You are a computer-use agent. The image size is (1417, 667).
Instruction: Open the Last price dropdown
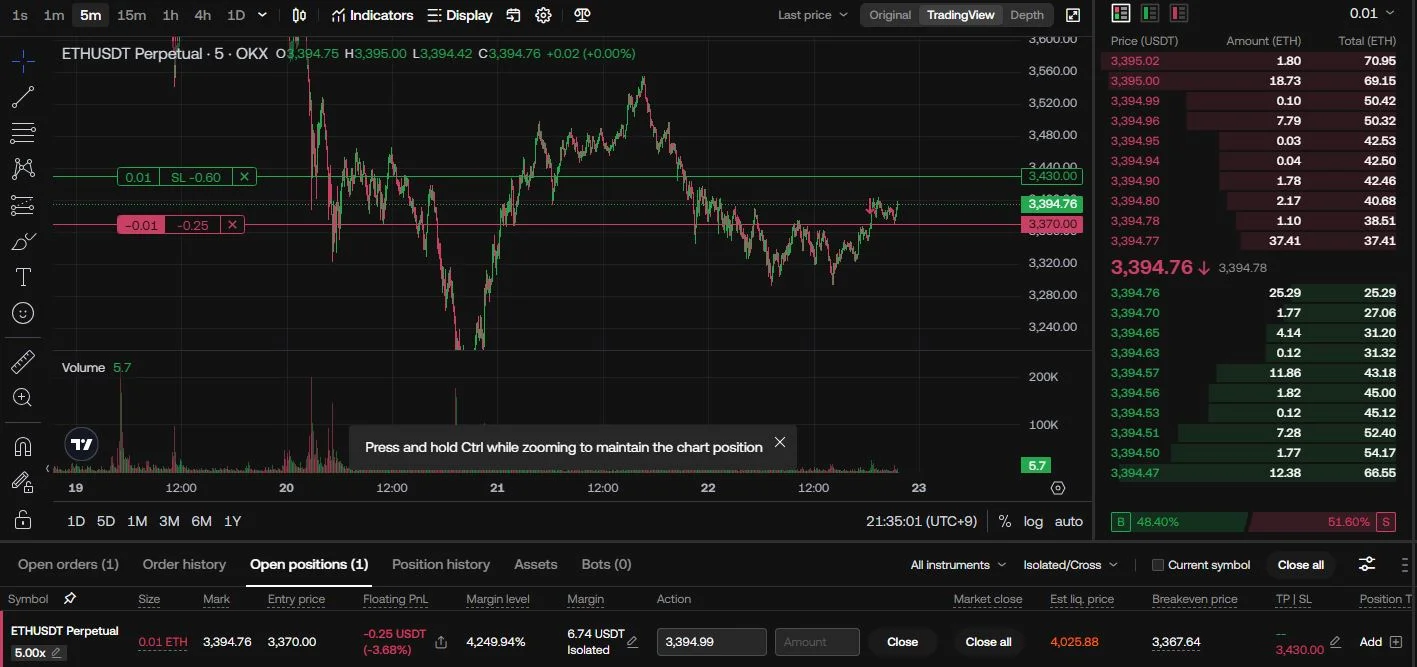(812, 15)
